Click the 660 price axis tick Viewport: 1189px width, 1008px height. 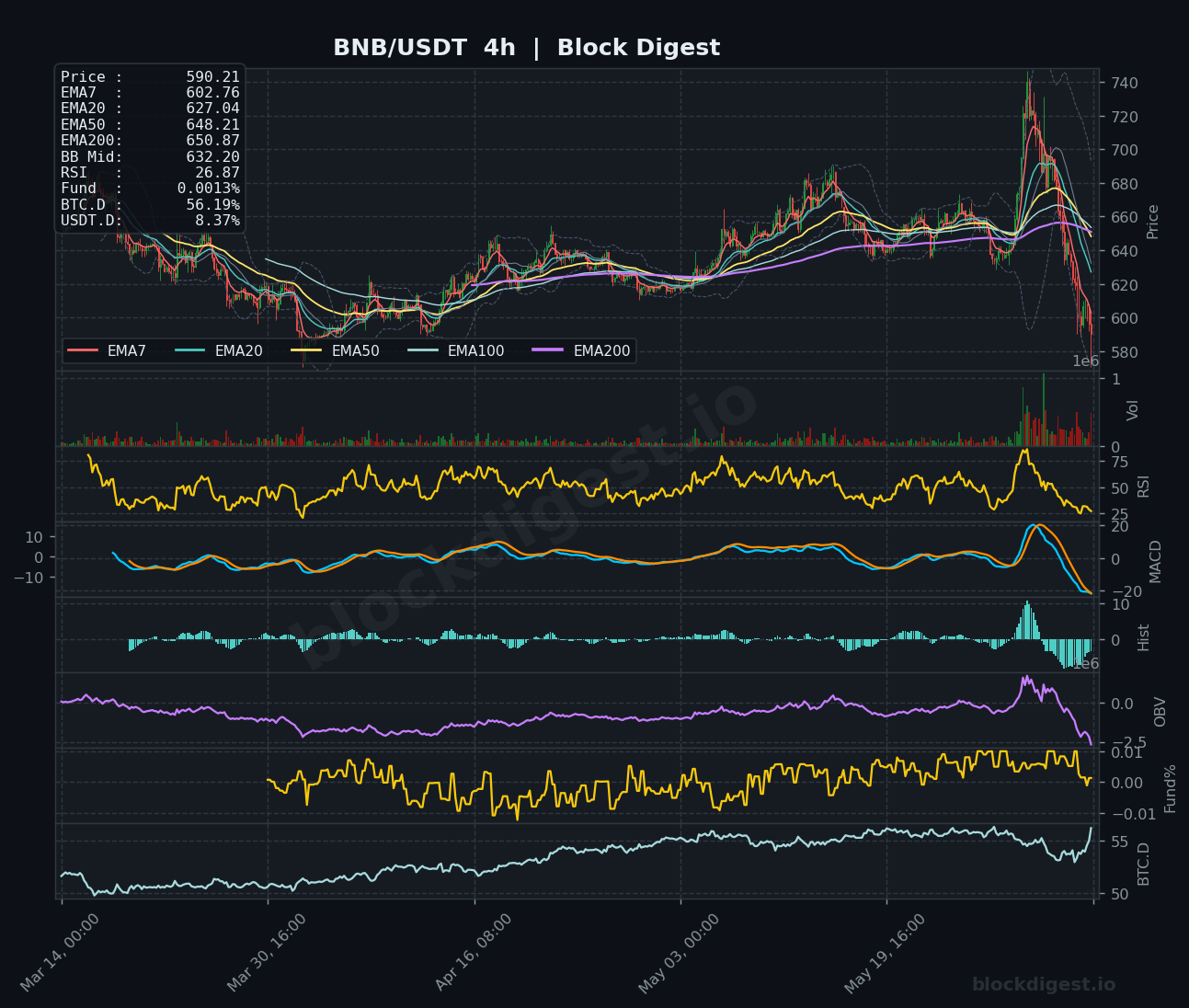[x=1124, y=218]
